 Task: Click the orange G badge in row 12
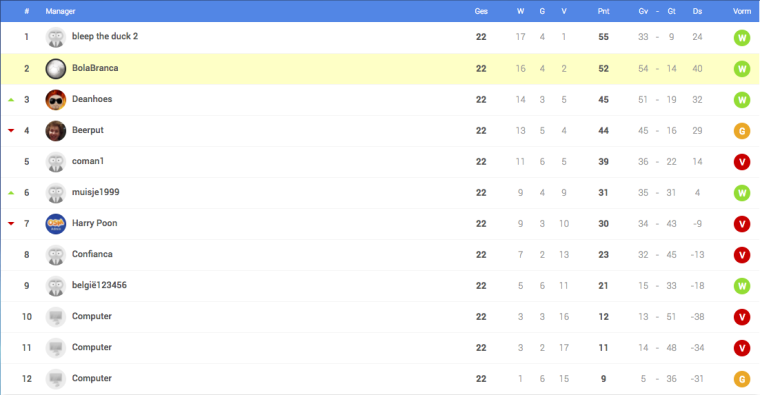(742, 379)
